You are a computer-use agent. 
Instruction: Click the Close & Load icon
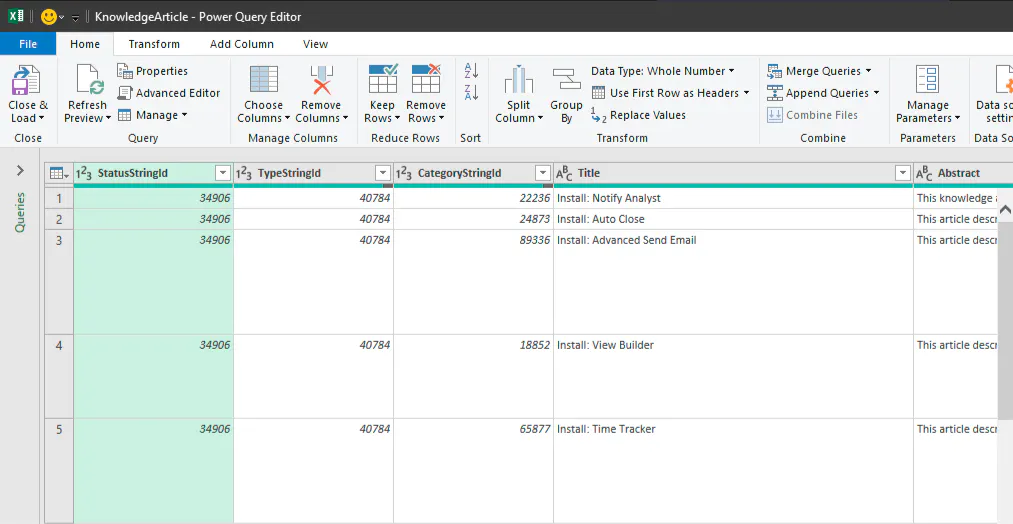[x=26, y=82]
